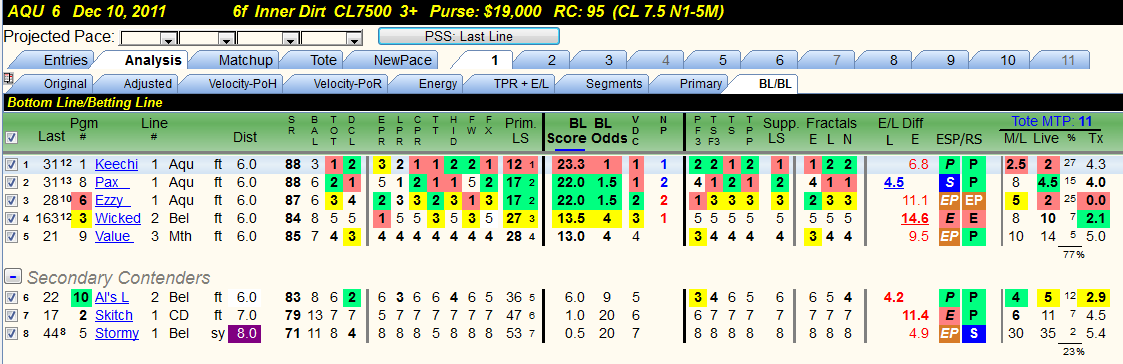Toggle checkbox for the Value row
Screen dimensions: 1123x364
click(x=11, y=236)
